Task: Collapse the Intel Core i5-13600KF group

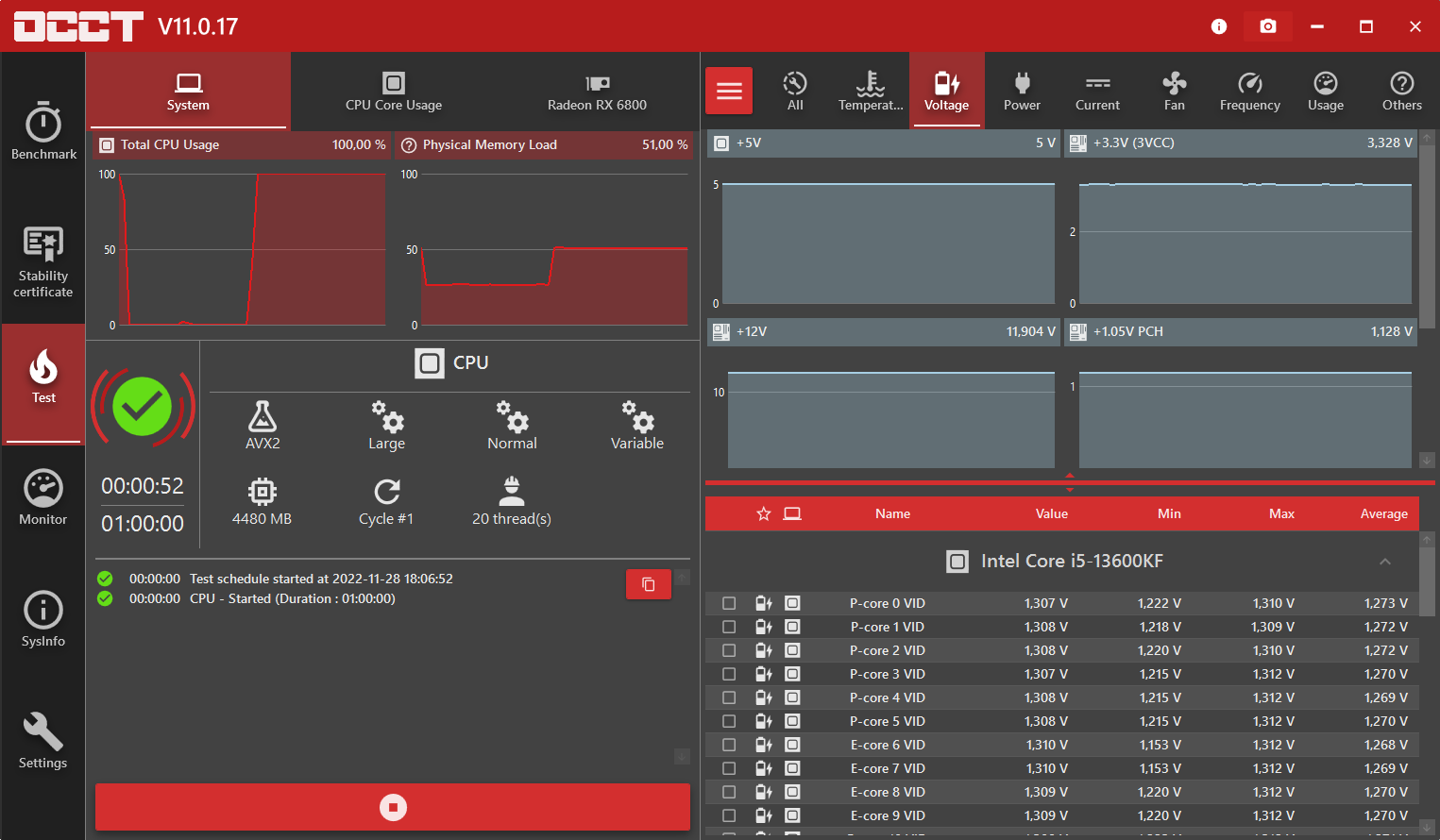Action: tap(1385, 562)
